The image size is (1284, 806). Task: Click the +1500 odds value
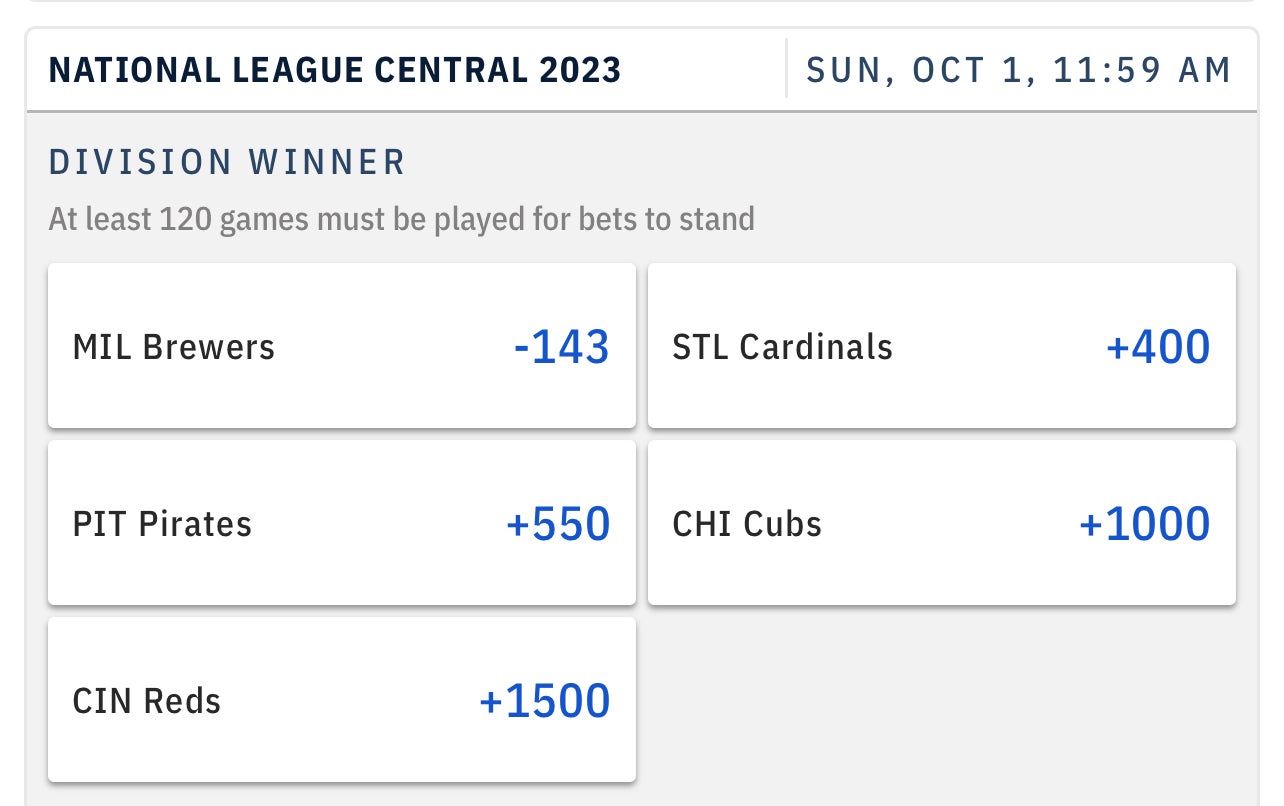544,701
